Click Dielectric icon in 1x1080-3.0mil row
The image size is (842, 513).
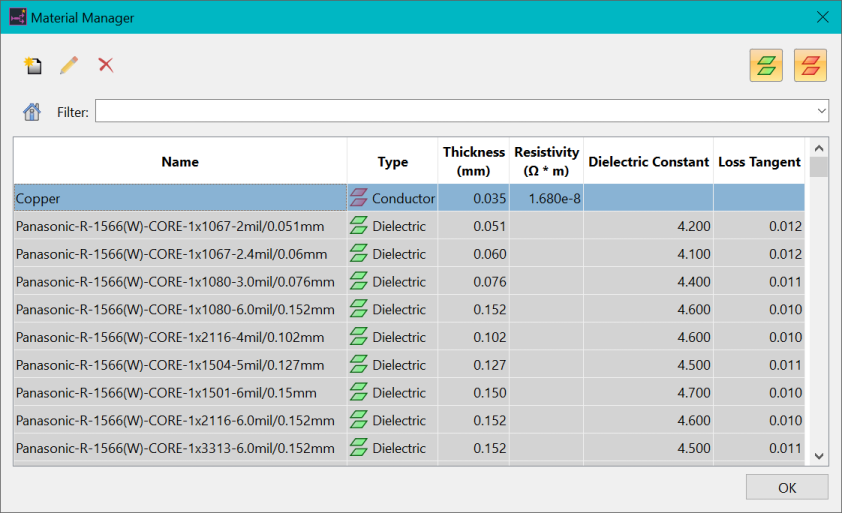click(359, 281)
